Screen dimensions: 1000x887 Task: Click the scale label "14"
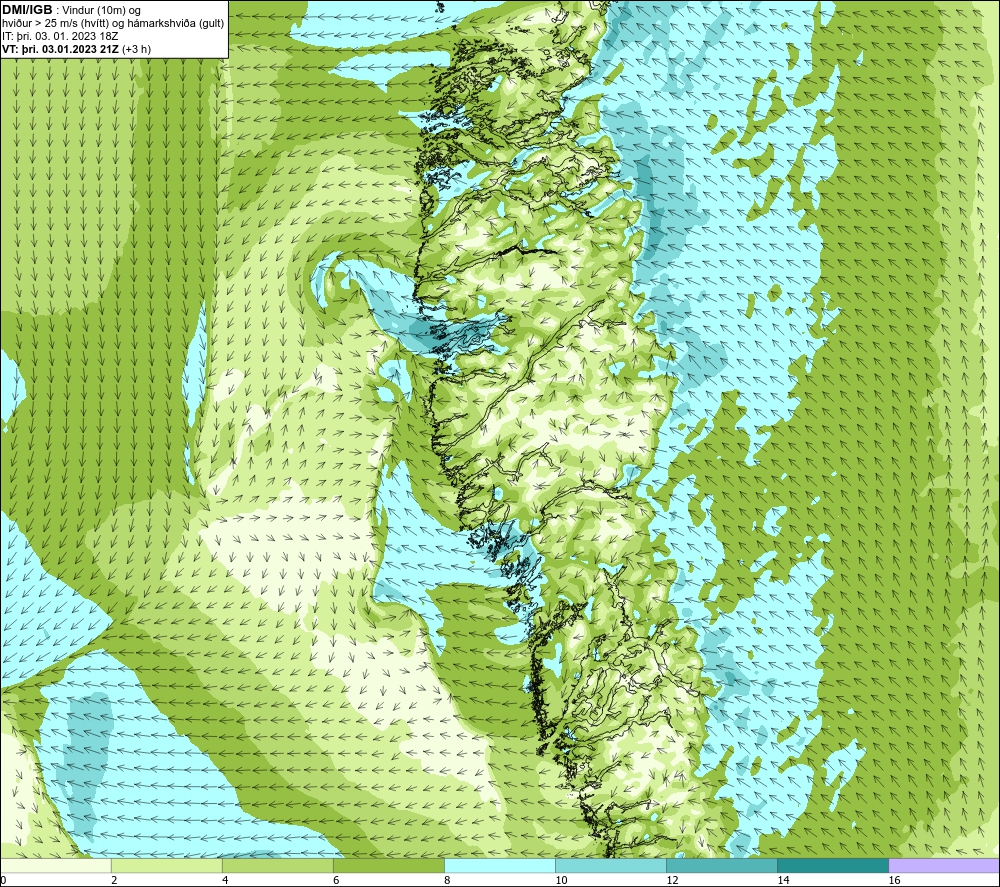click(783, 880)
